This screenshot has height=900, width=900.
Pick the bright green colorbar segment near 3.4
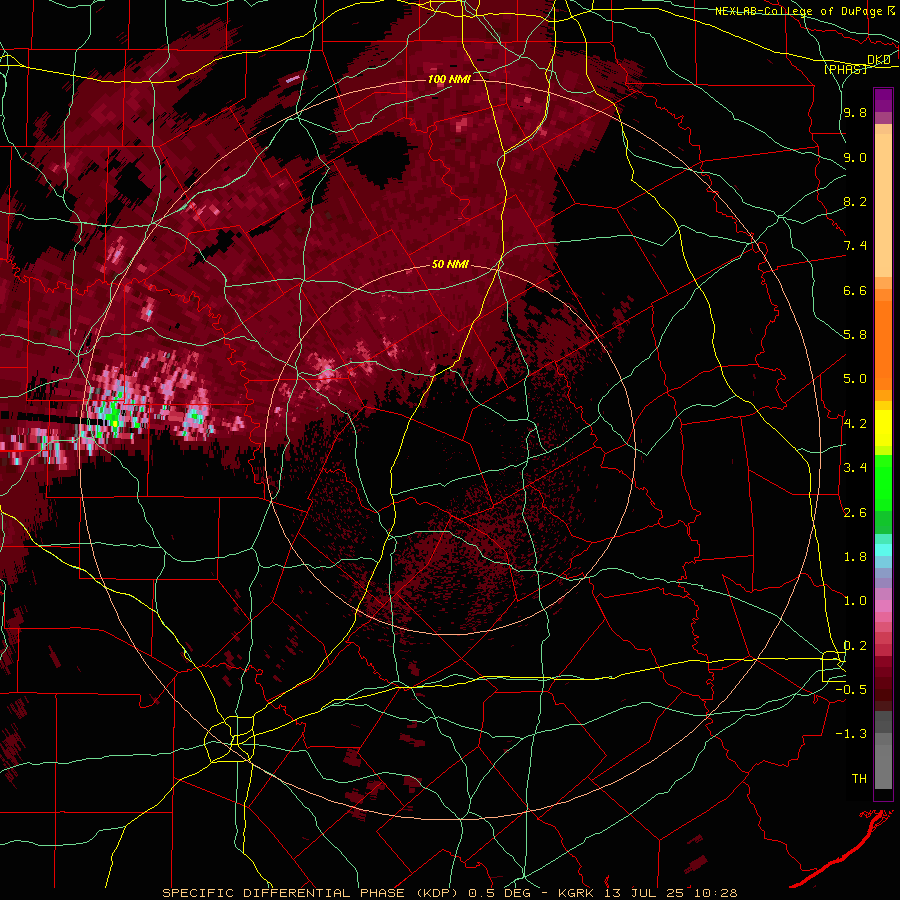click(x=883, y=482)
